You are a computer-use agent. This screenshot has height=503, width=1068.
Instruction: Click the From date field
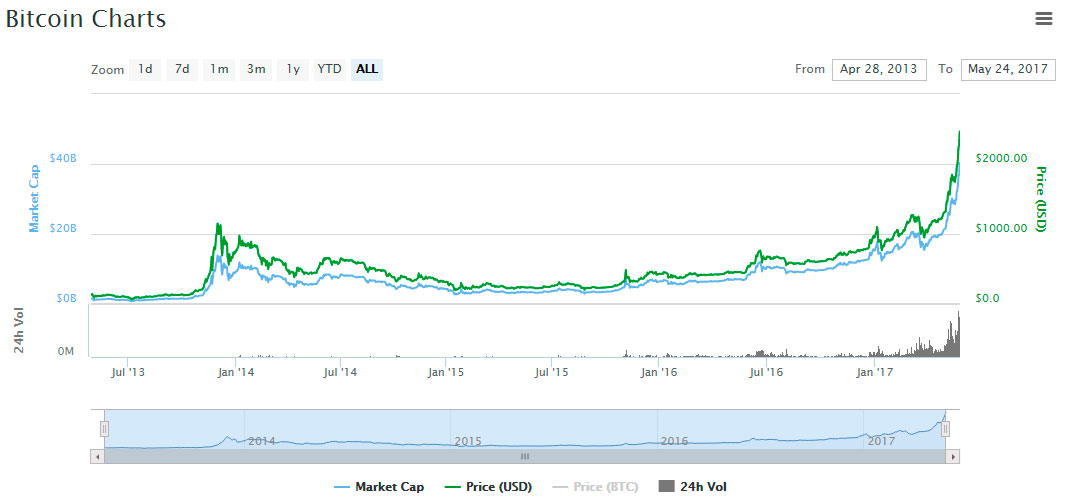(879, 70)
